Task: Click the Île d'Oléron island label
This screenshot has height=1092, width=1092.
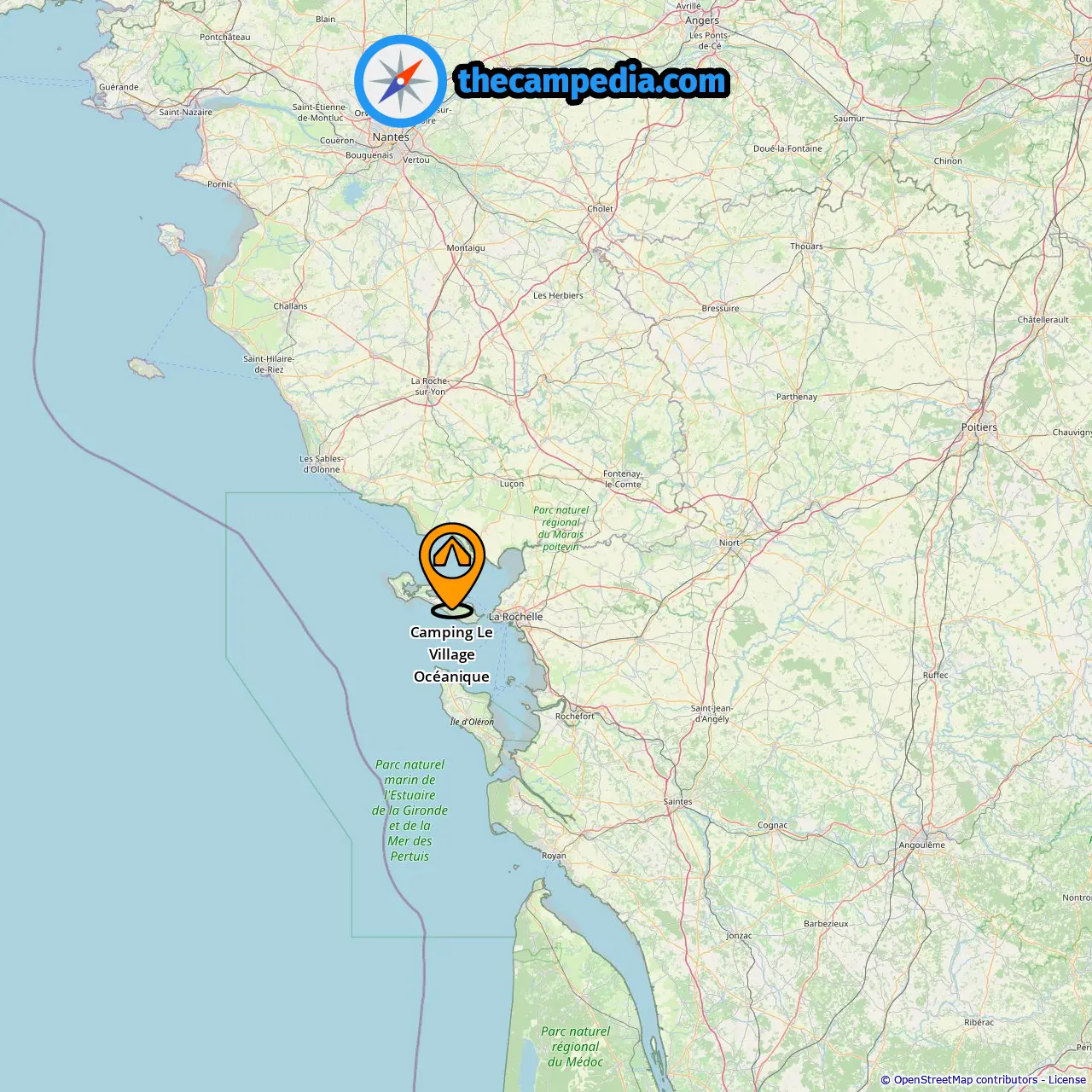Action: [x=472, y=722]
